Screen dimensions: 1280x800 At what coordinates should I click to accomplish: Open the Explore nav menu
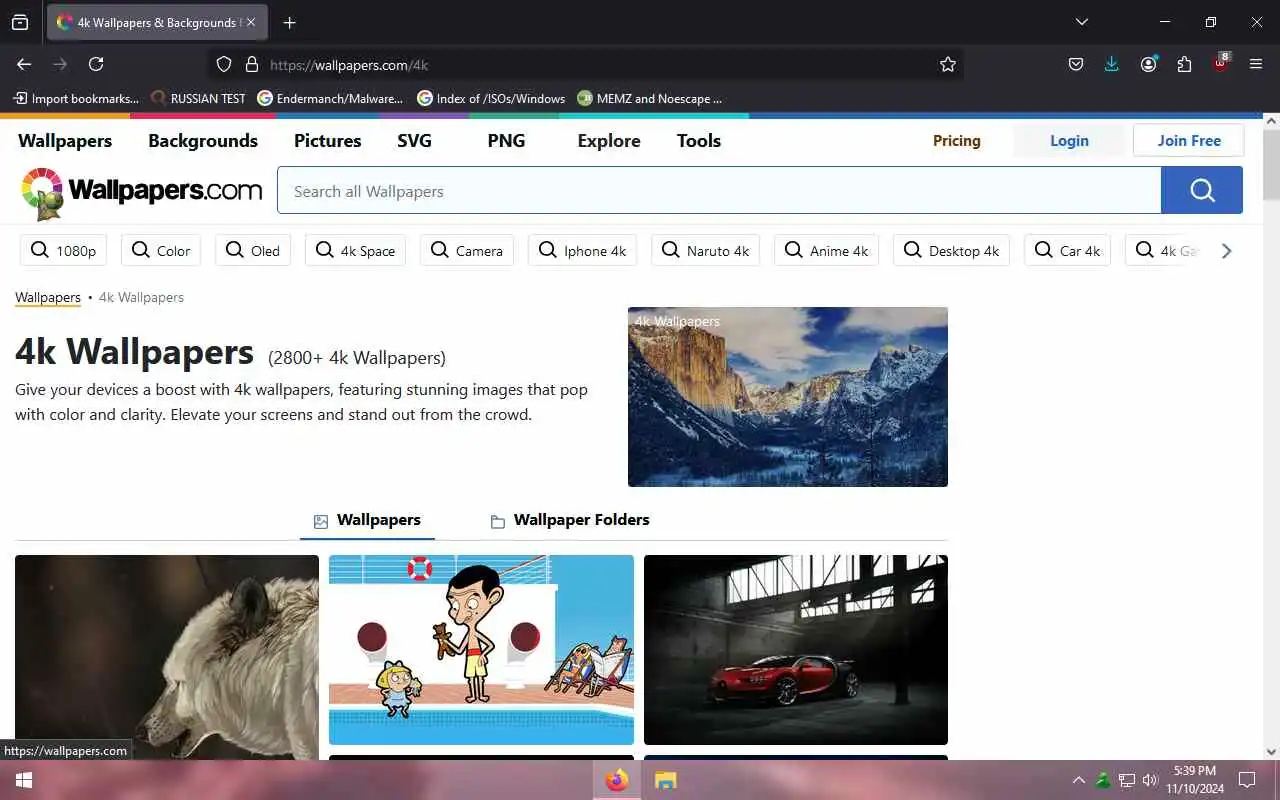[609, 141]
